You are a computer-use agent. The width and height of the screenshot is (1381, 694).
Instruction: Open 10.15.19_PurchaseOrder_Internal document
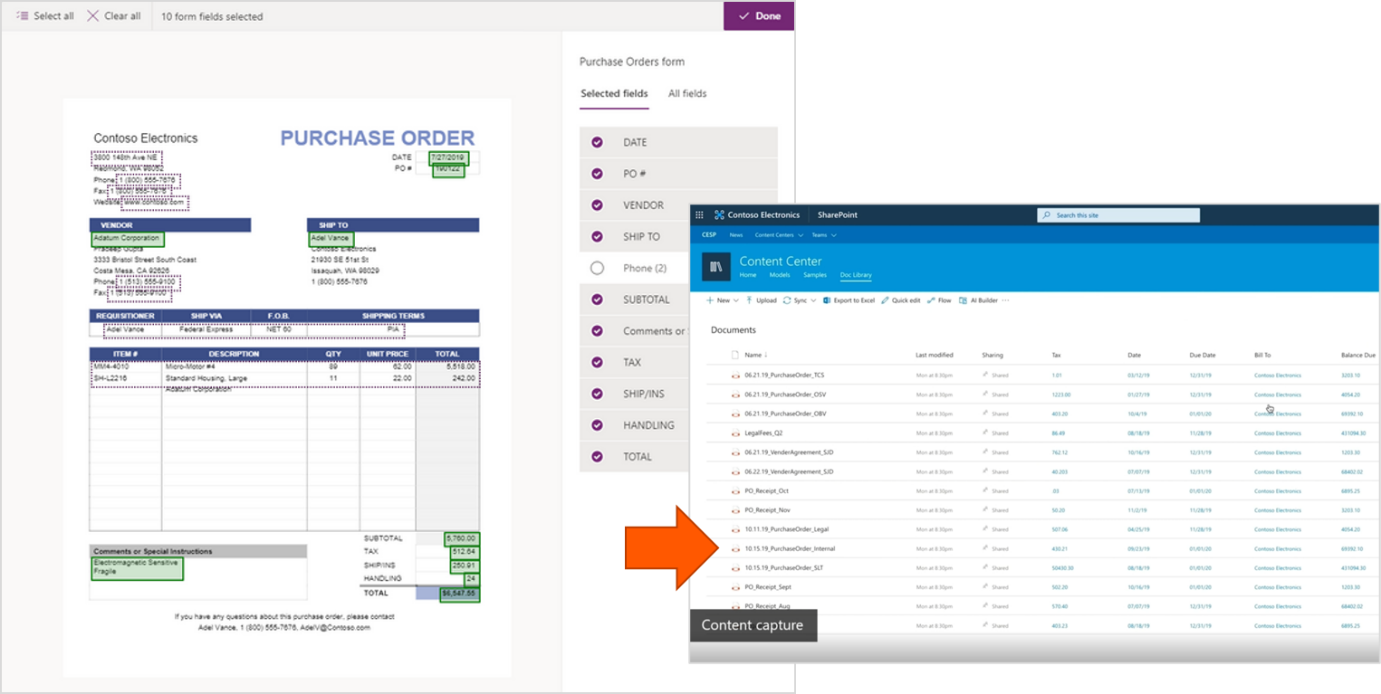point(790,548)
